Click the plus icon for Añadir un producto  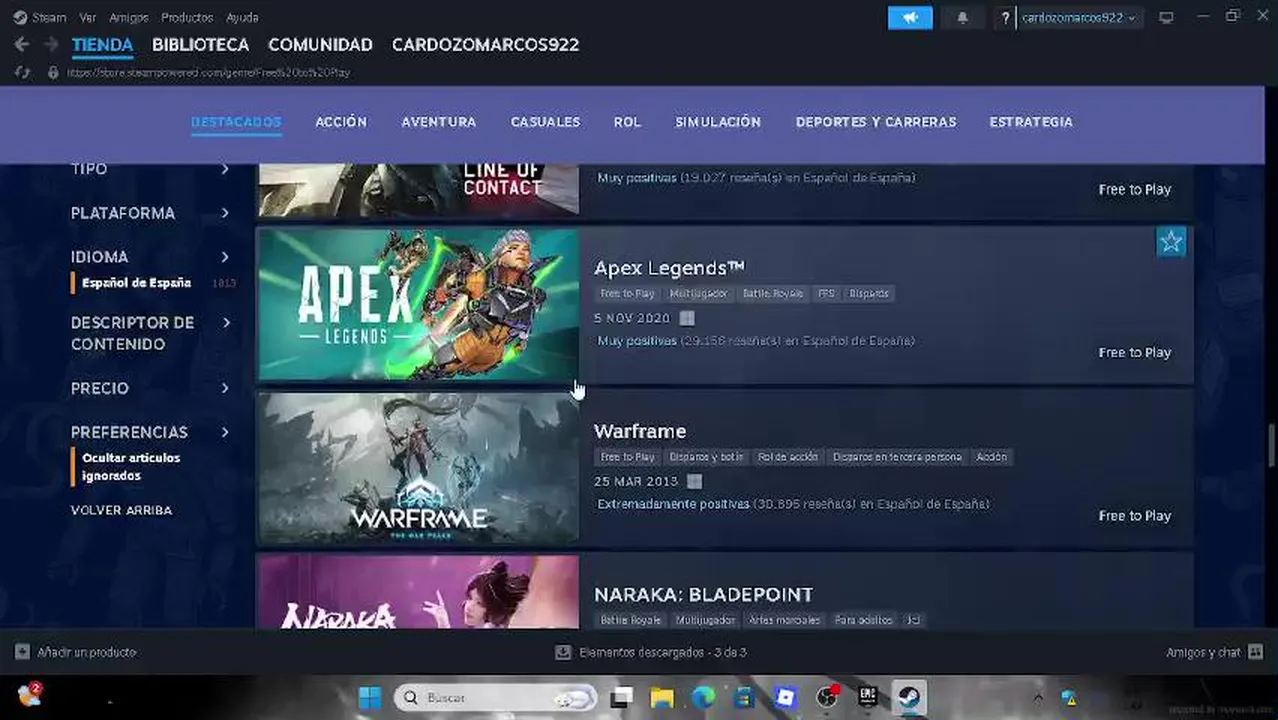[x=22, y=652]
